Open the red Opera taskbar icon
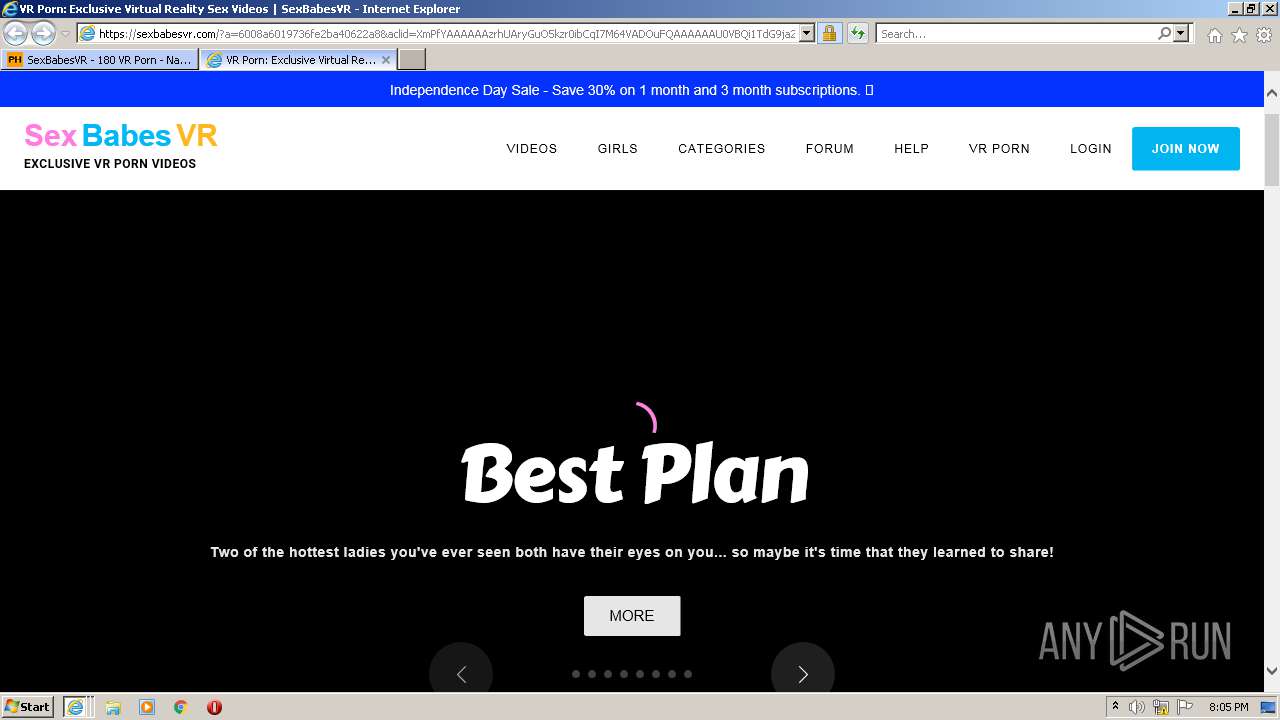This screenshot has width=1280, height=720. pyautogui.click(x=214, y=707)
